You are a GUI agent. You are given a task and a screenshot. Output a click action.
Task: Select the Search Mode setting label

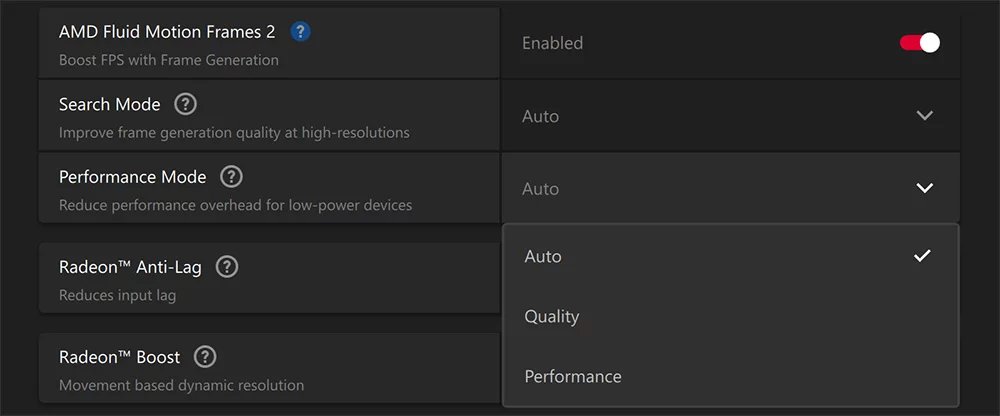click(x=110, y=104)
